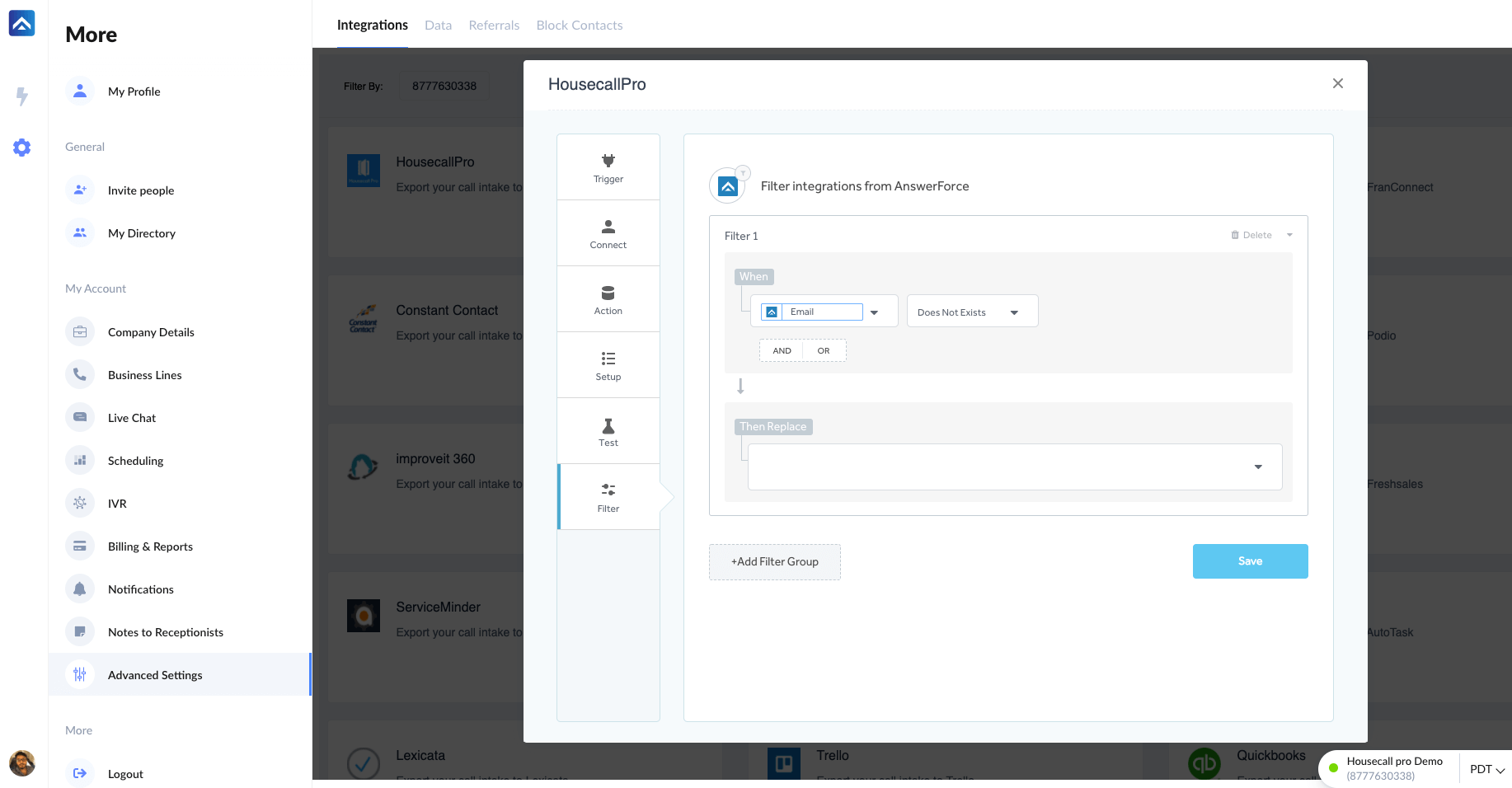Switch to the Data tab
Viewport: 1512px width, 788px height.
click(x=438, y=26)
